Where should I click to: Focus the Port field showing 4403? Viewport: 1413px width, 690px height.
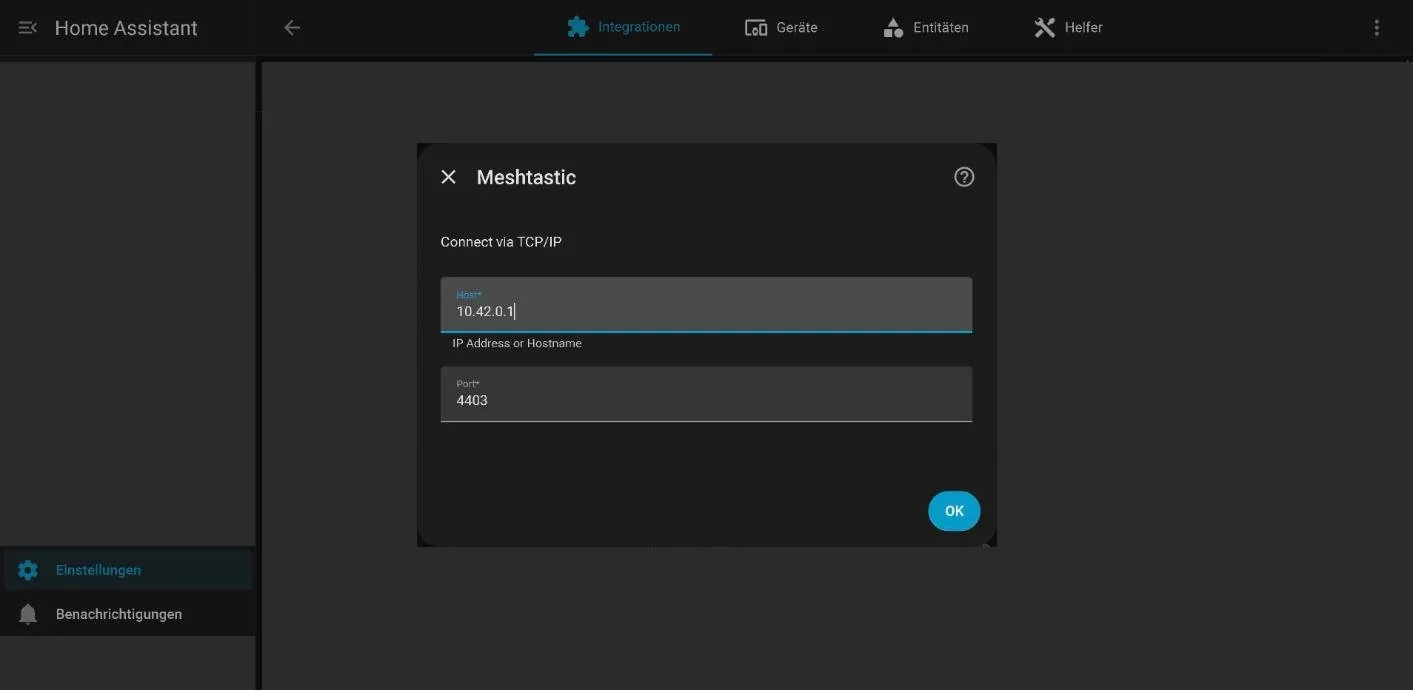[x=706, y=393]
